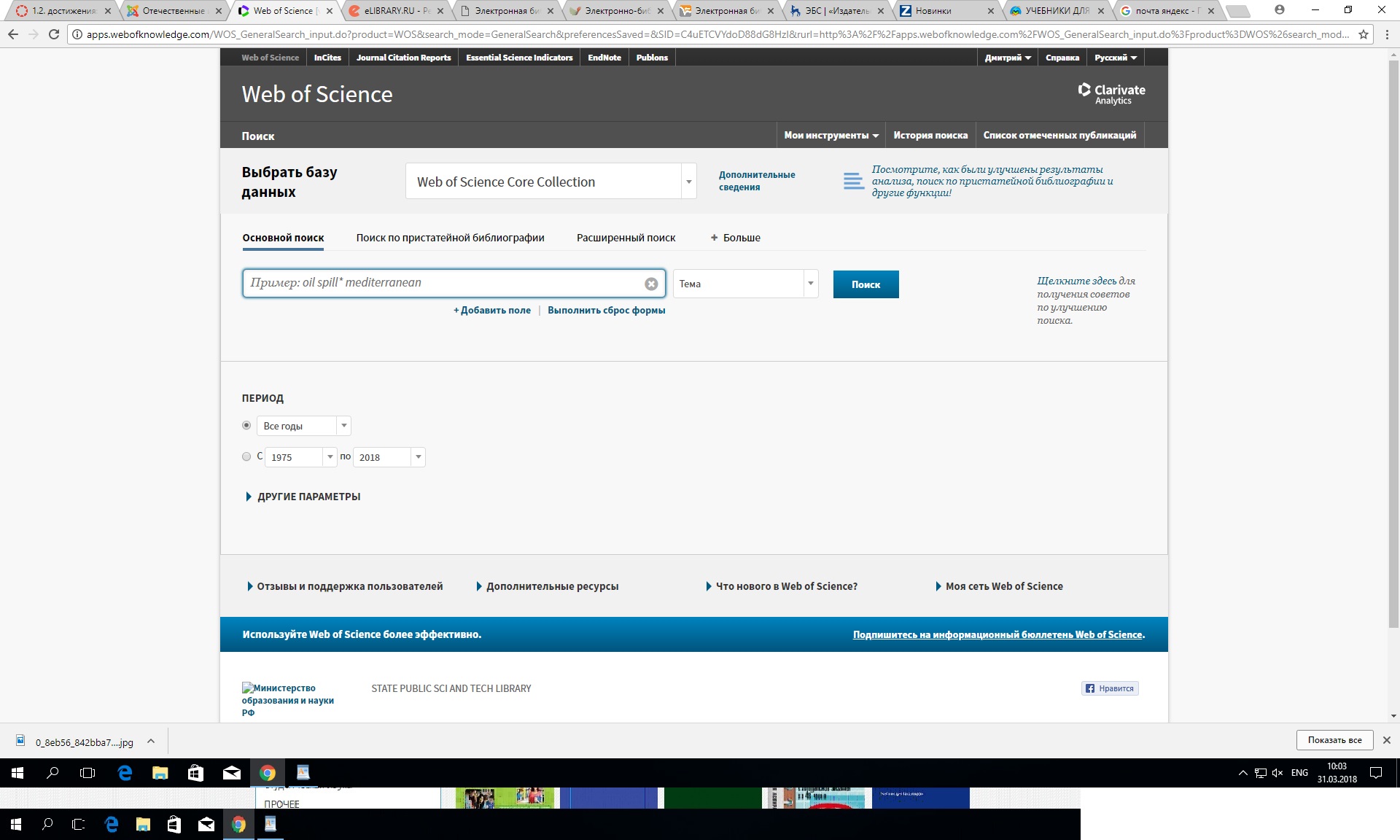Click the plus icon next to Больше
The image size is (1400, 840).
[x=714, y=238]
